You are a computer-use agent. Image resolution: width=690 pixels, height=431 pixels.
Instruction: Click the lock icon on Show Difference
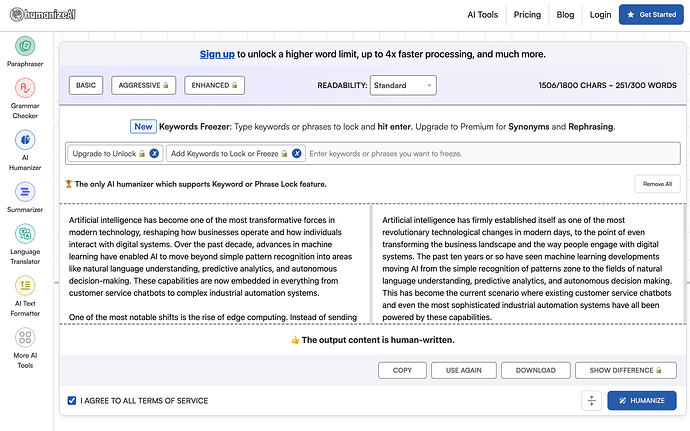point(659,370)
